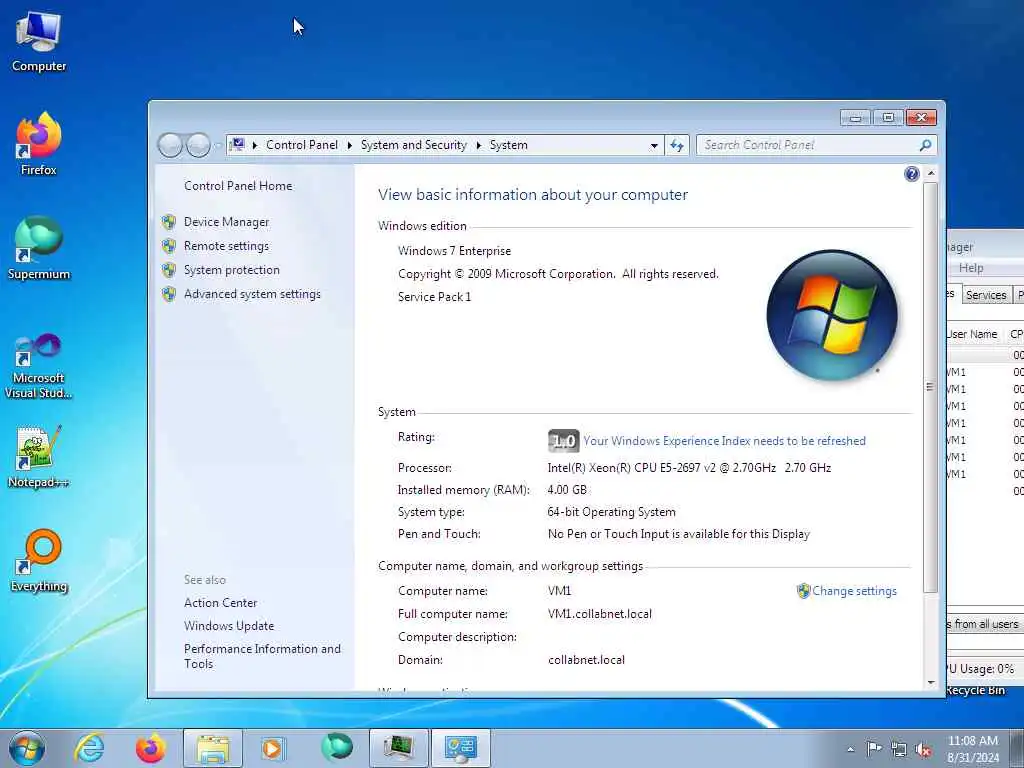Click the vertical scrollbar thumb in System window
Viewport: 1024px width, 768px height.
point(931,387)
